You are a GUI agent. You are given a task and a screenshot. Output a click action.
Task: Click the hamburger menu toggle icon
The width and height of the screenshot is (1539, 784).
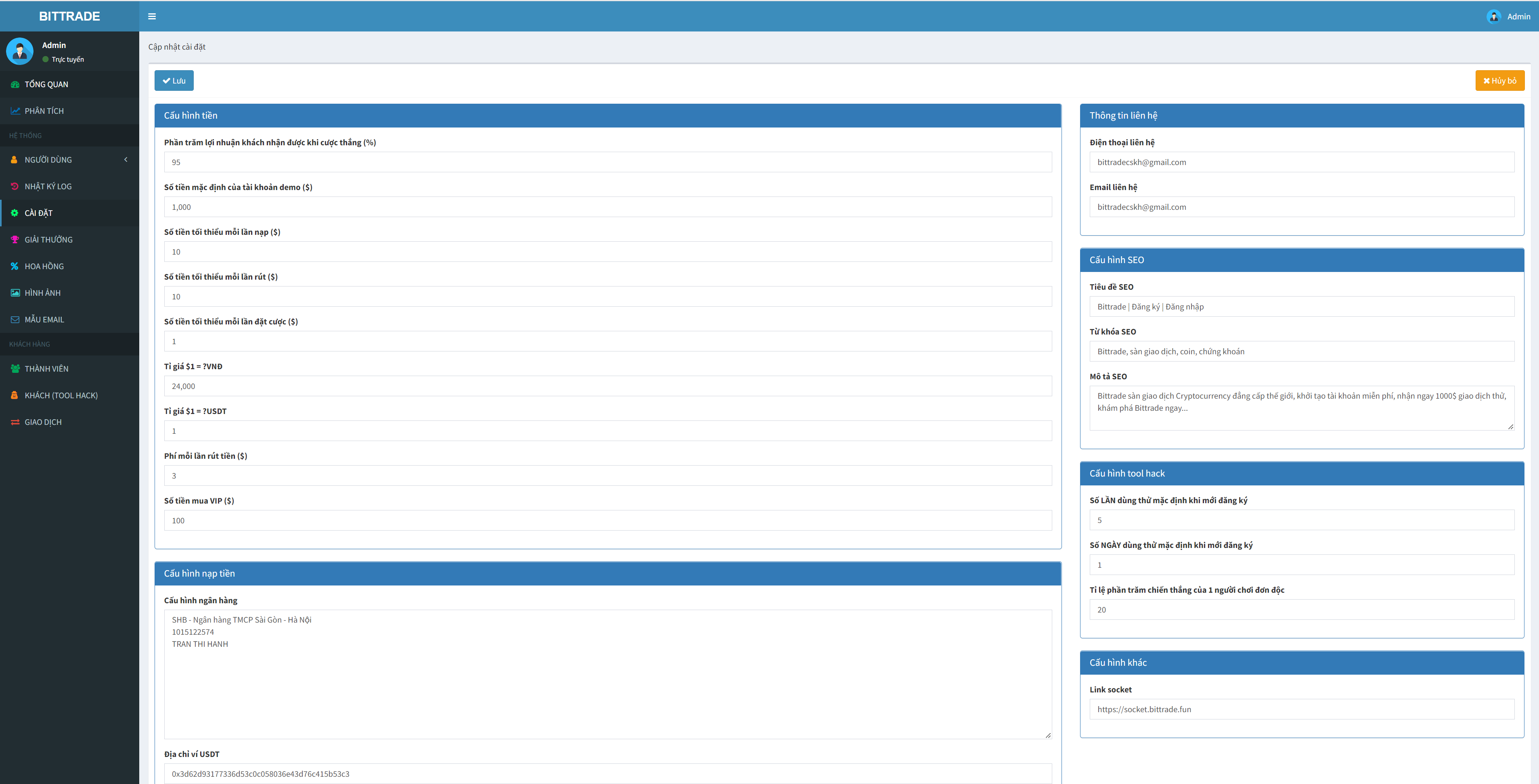coord(152,17)
